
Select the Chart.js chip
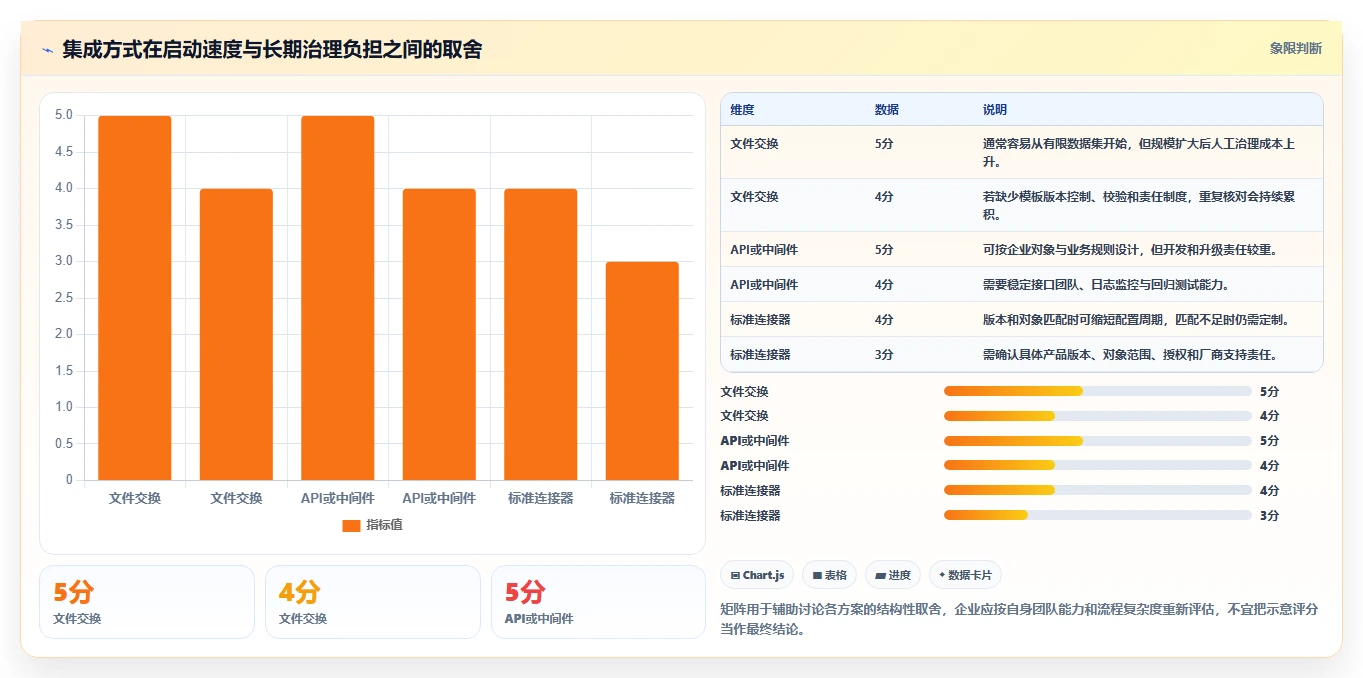tap(757, 575)
